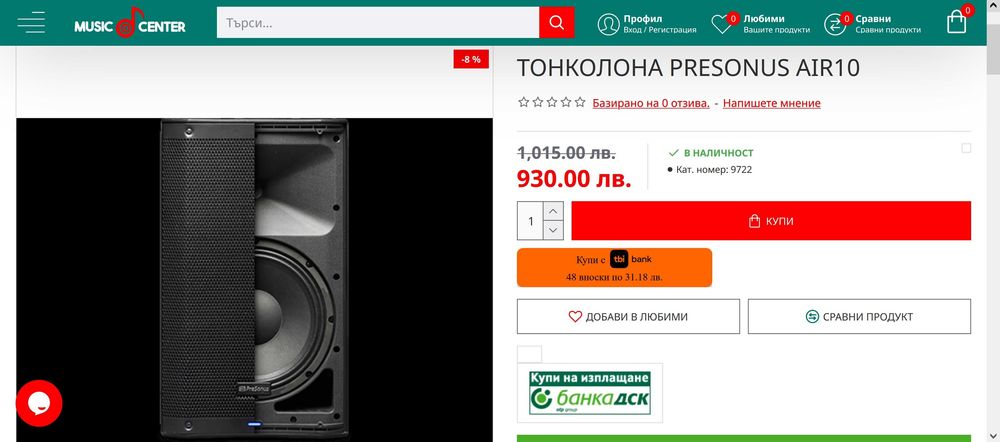Click the red КУПИ button
1000x442 pixels.
tap(771, 221)
